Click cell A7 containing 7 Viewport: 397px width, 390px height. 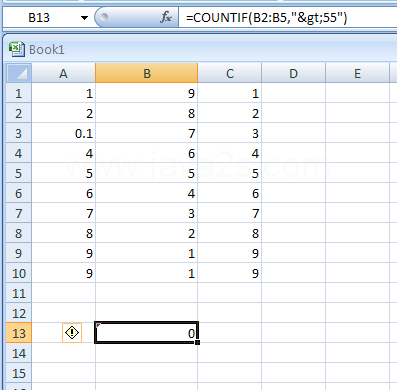tap(63, 213)
